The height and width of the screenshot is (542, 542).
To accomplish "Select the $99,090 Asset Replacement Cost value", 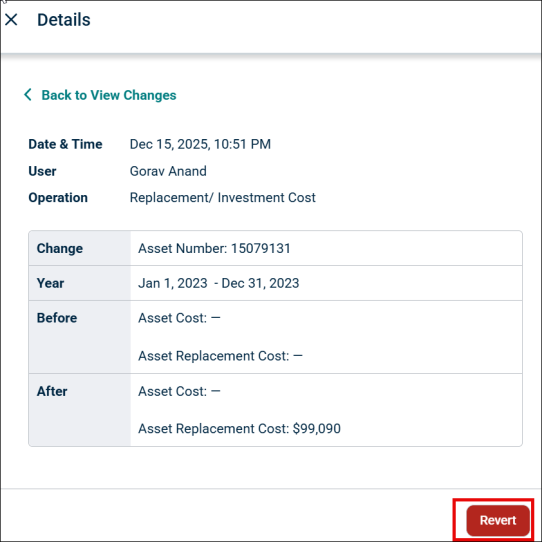I will point(317,429).
